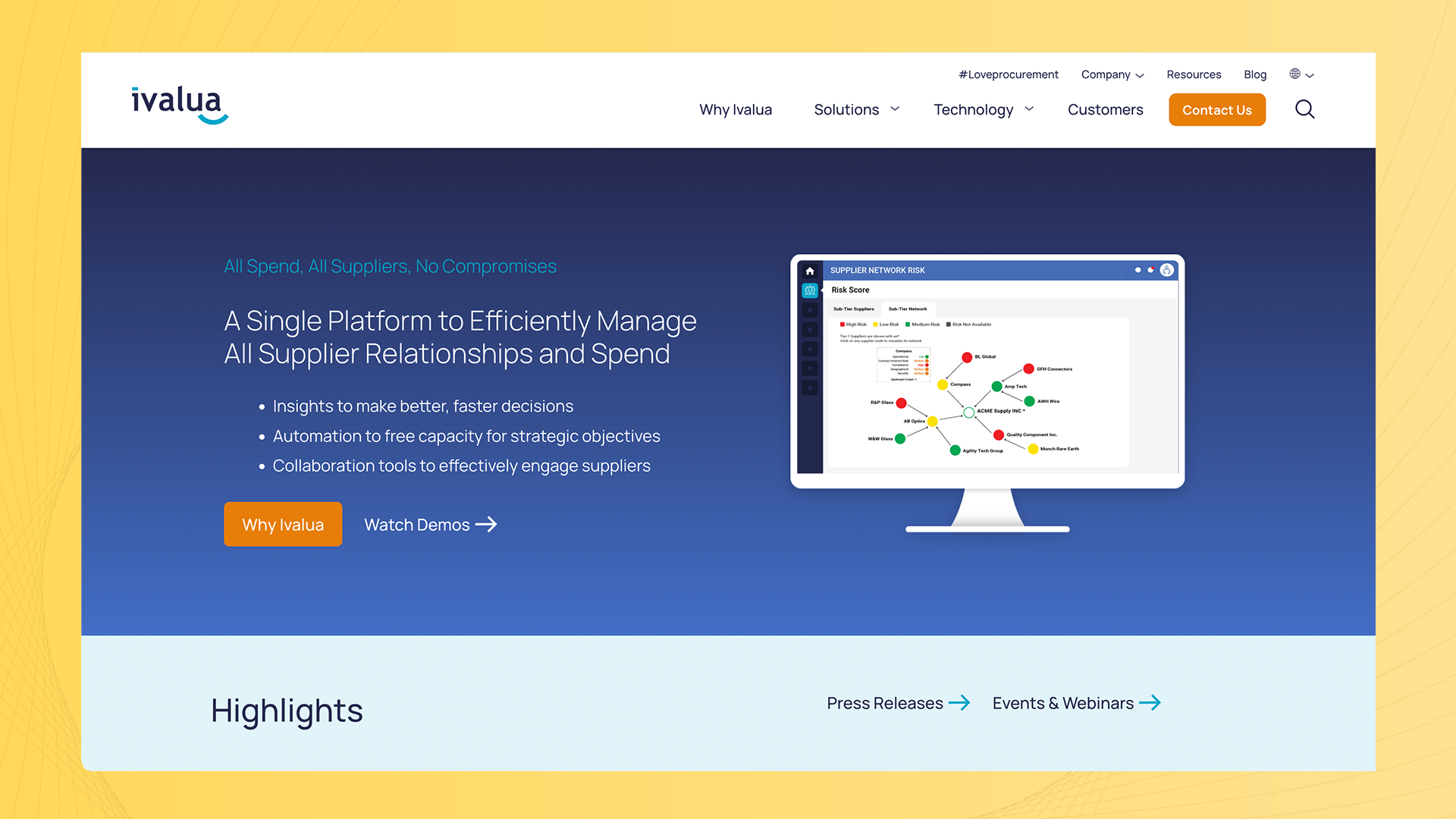Viewport: 1456px width, 819px height.
Task: Click the Watch Demos arrow icon
Action: [x=486, y=525]
